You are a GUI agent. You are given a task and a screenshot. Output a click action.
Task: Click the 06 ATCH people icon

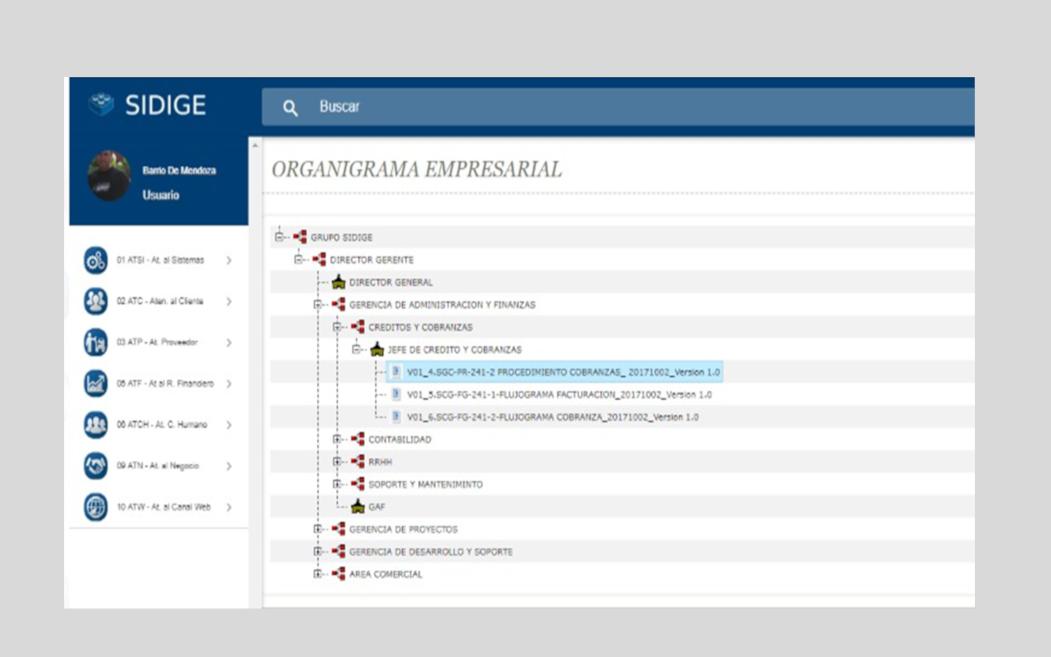(95, 424)
